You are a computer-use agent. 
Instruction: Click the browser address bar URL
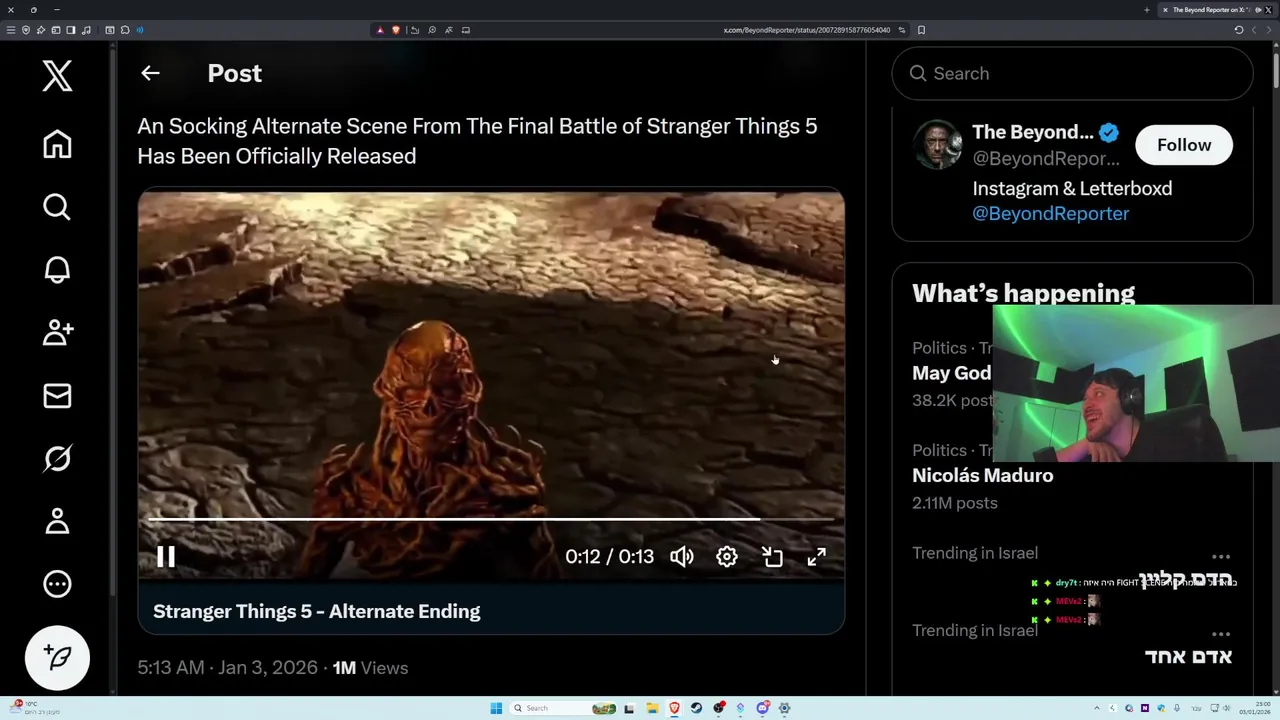click(806, 30)
